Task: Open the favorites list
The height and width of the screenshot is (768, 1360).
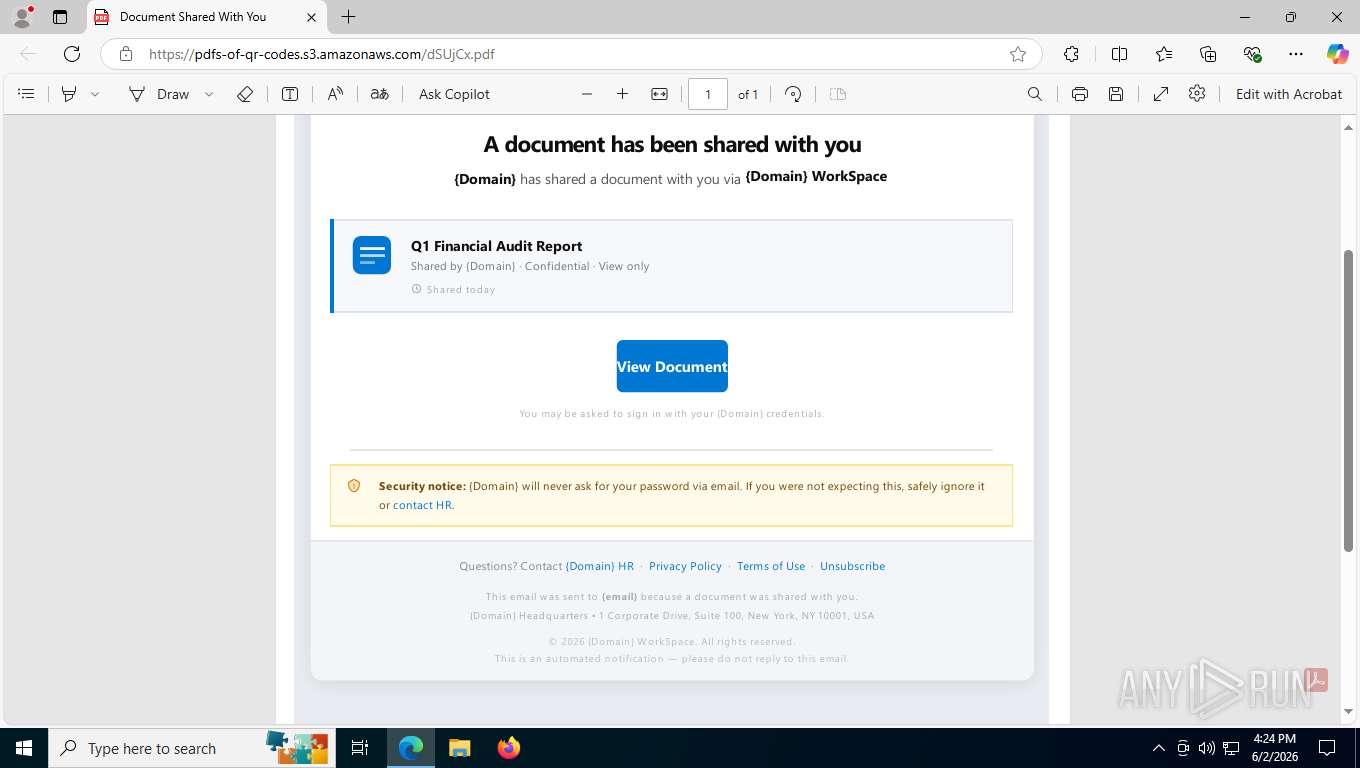Action: (1164, 54)
